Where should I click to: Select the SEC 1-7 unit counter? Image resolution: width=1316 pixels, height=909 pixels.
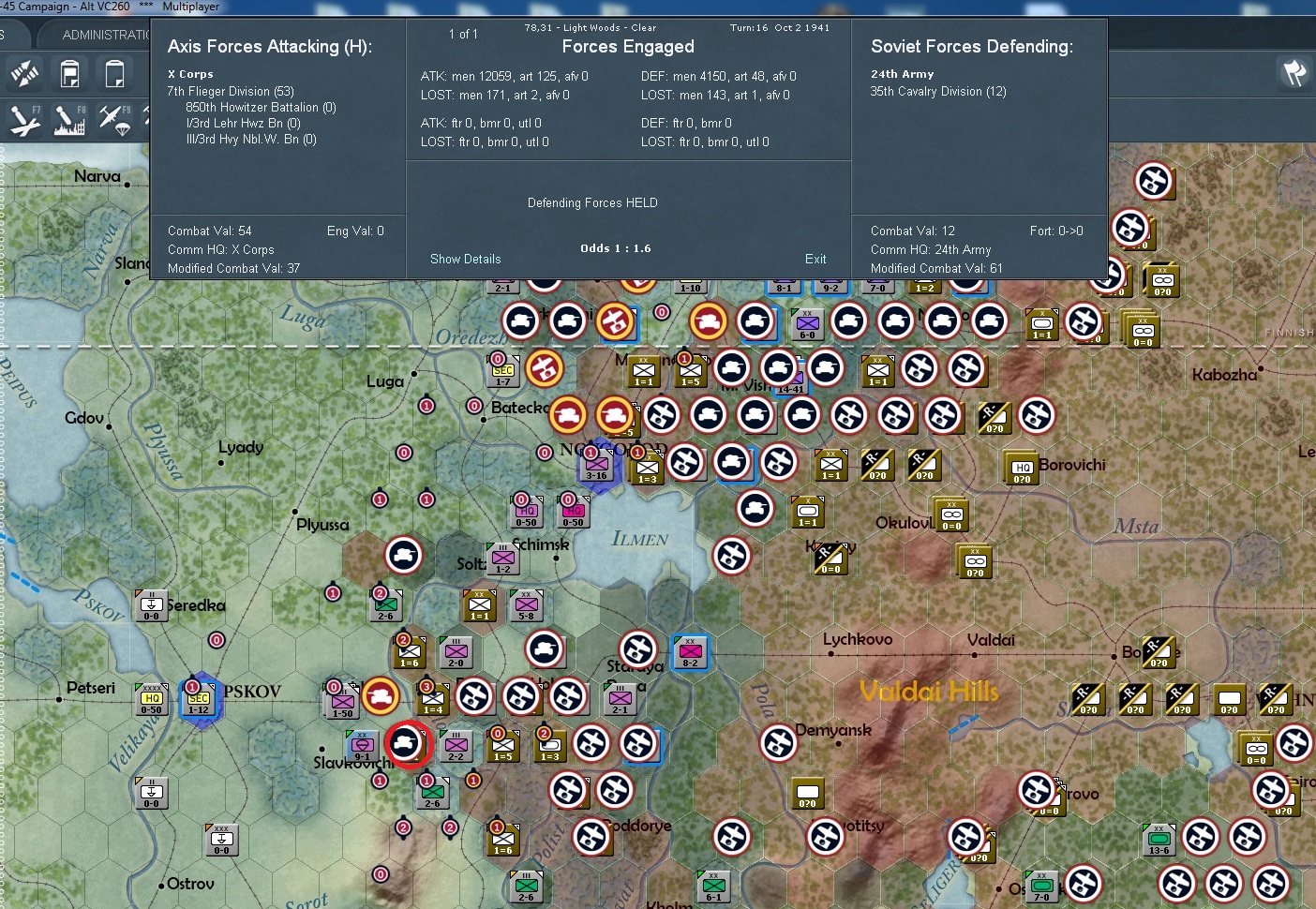tap(503, 370)
